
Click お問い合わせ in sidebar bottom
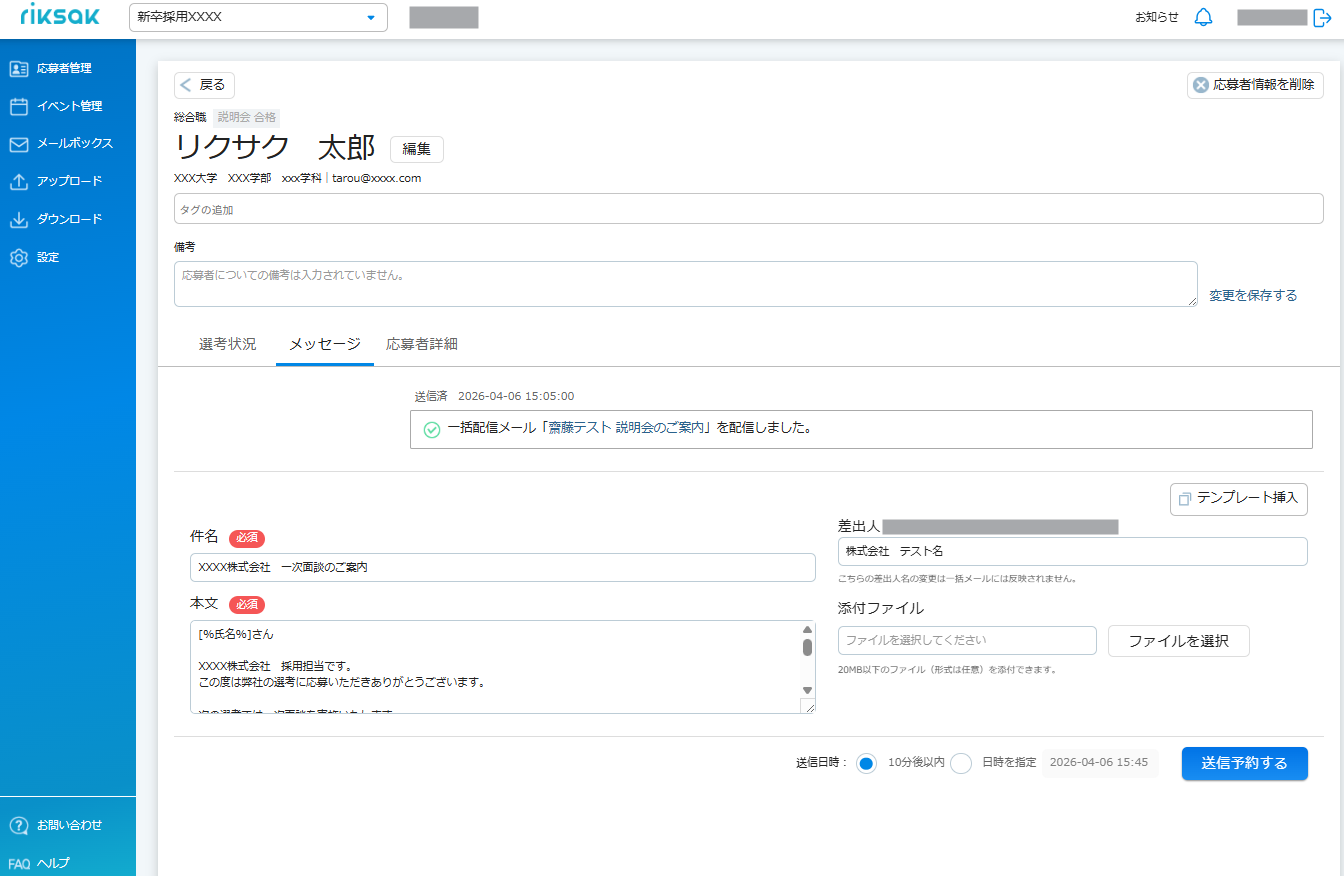point(68,826)
